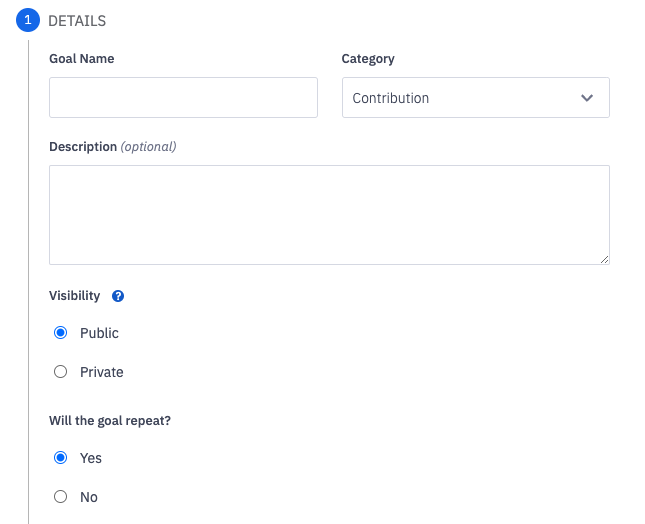Click the Category label text

coord(368,59)
